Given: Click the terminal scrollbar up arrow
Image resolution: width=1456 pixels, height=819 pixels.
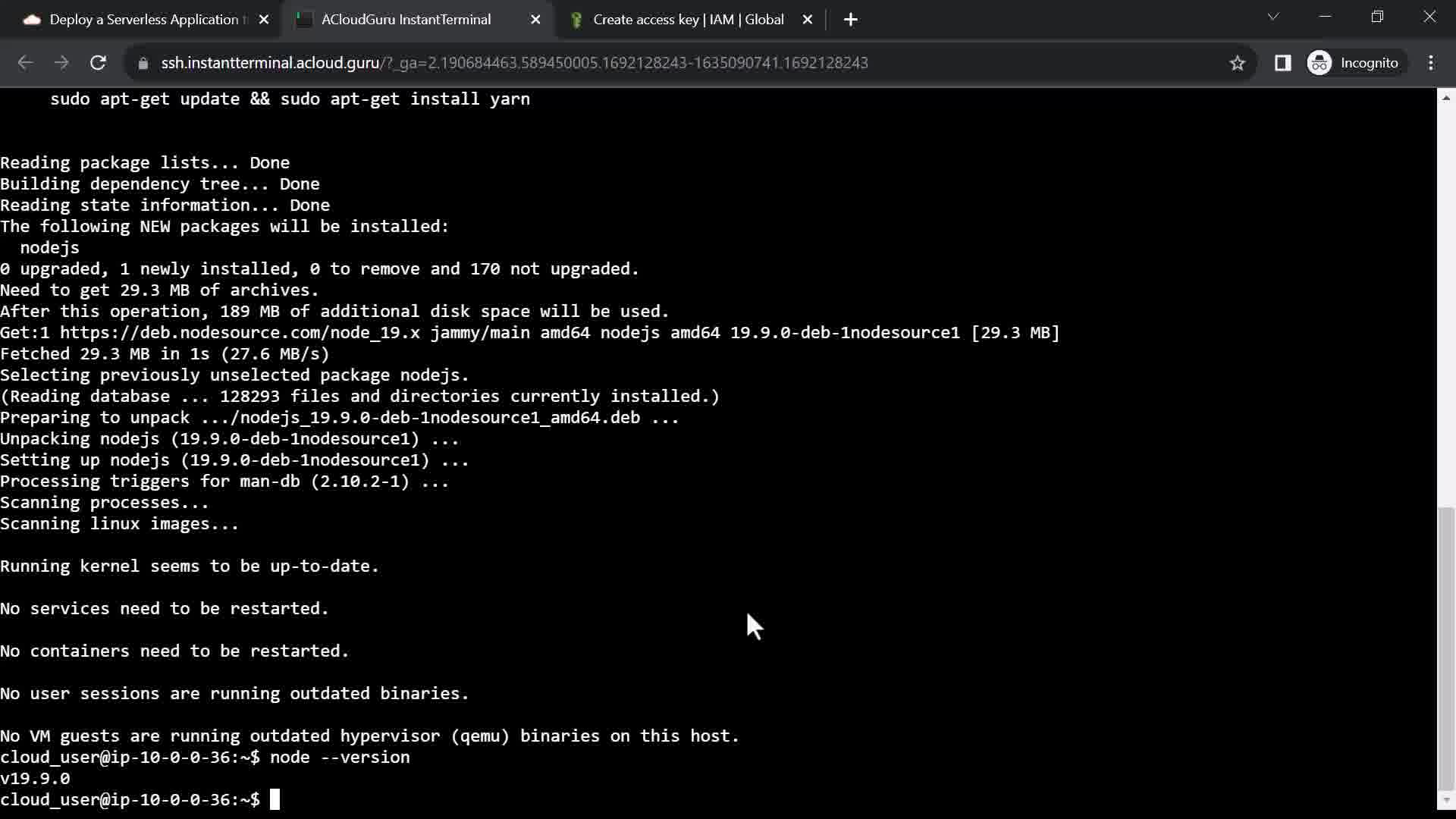Looking at the screenshot, I should click(x=1446, y=97).
